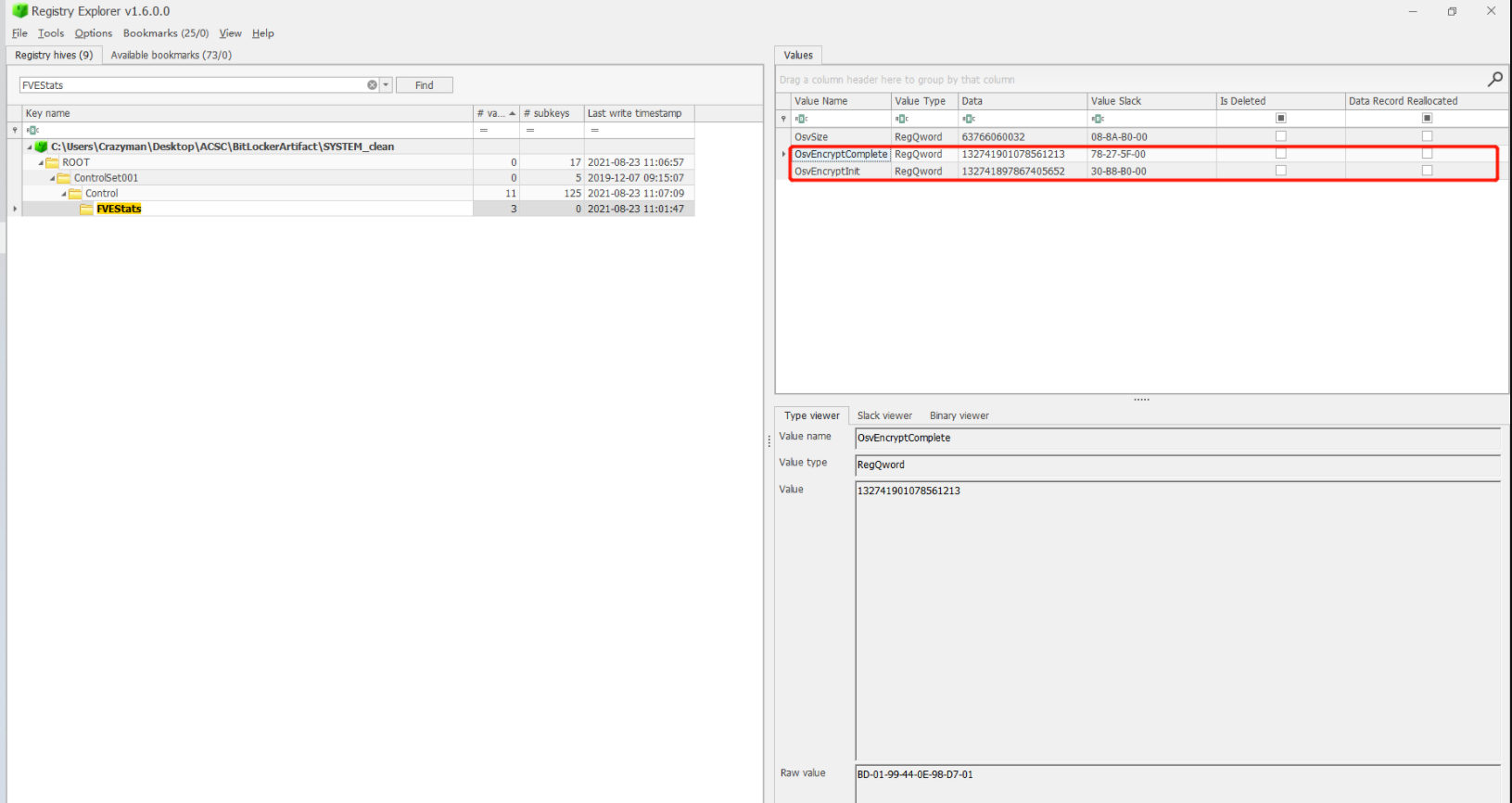Screen dimensions: 1512x803
Task: Switch to the Binary viewer tab
Action: (959, 415)
